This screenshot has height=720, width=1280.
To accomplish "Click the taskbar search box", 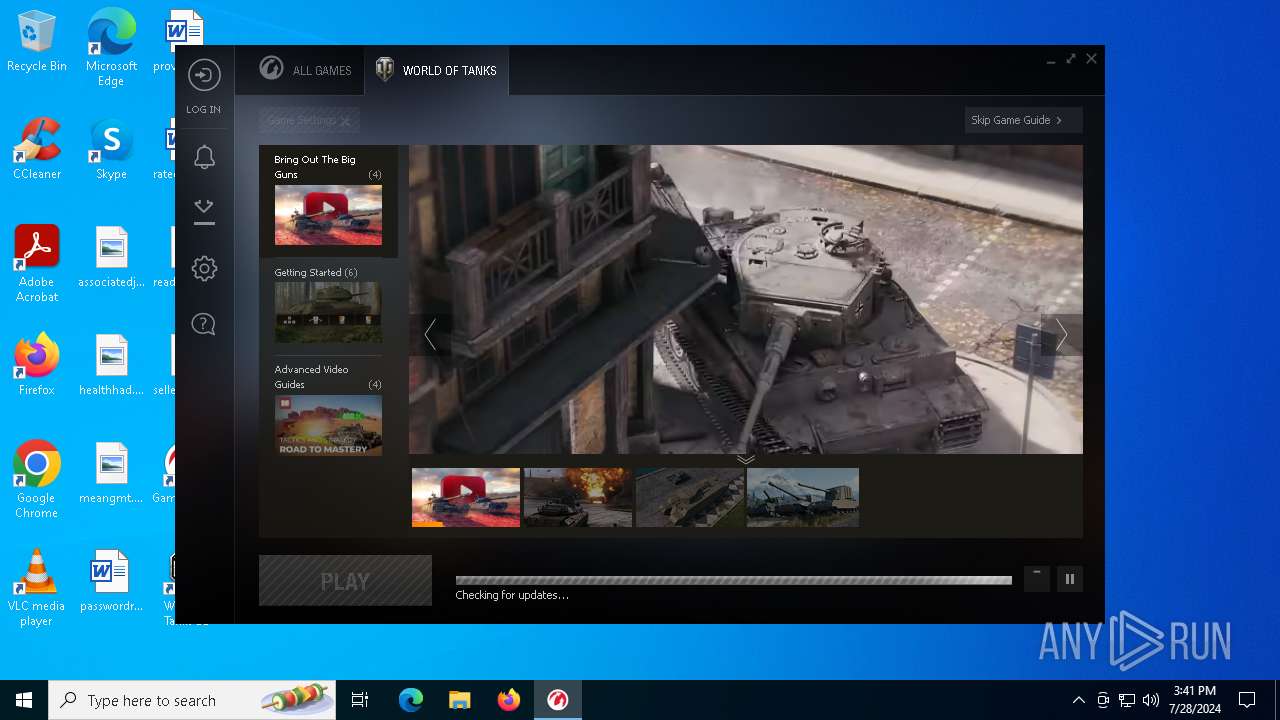I will [x=192, y=700].
